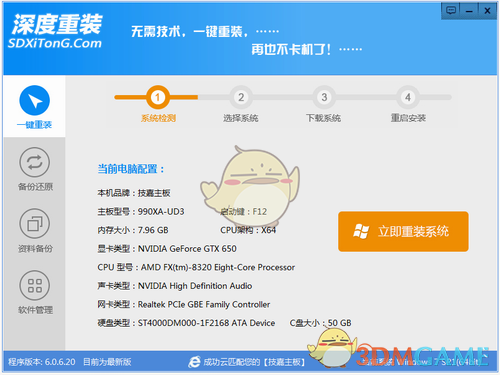The height and width of the screenshot is (375, 500).
Task: Select step 4 重启安装 circle
Action: [407, 97]
